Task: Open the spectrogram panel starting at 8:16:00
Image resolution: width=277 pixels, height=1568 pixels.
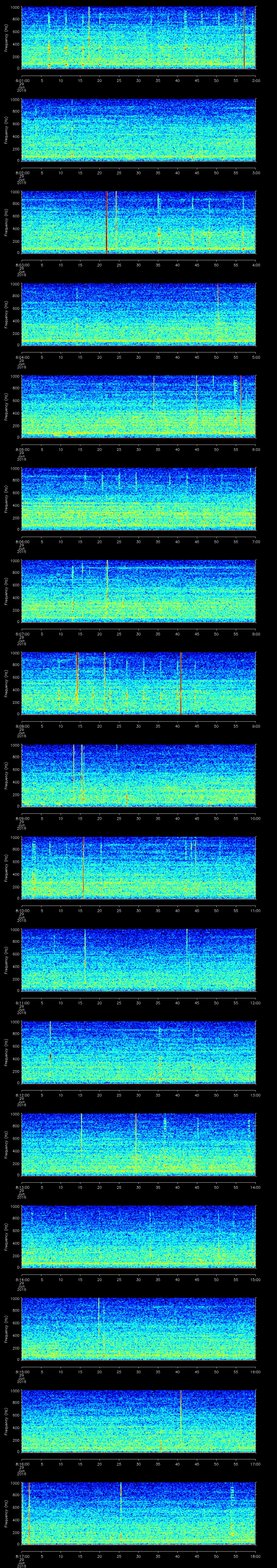Action: pos(139,1421)
